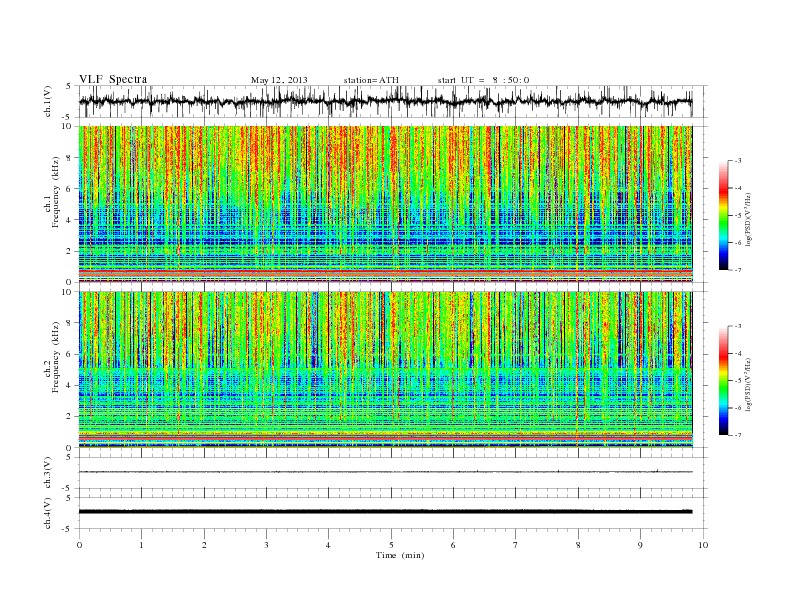This screenshot has height=612, width=792.
Task: Click the lower colorbar for ch.2 spectrogram
Action: click(x=723, y=380)
